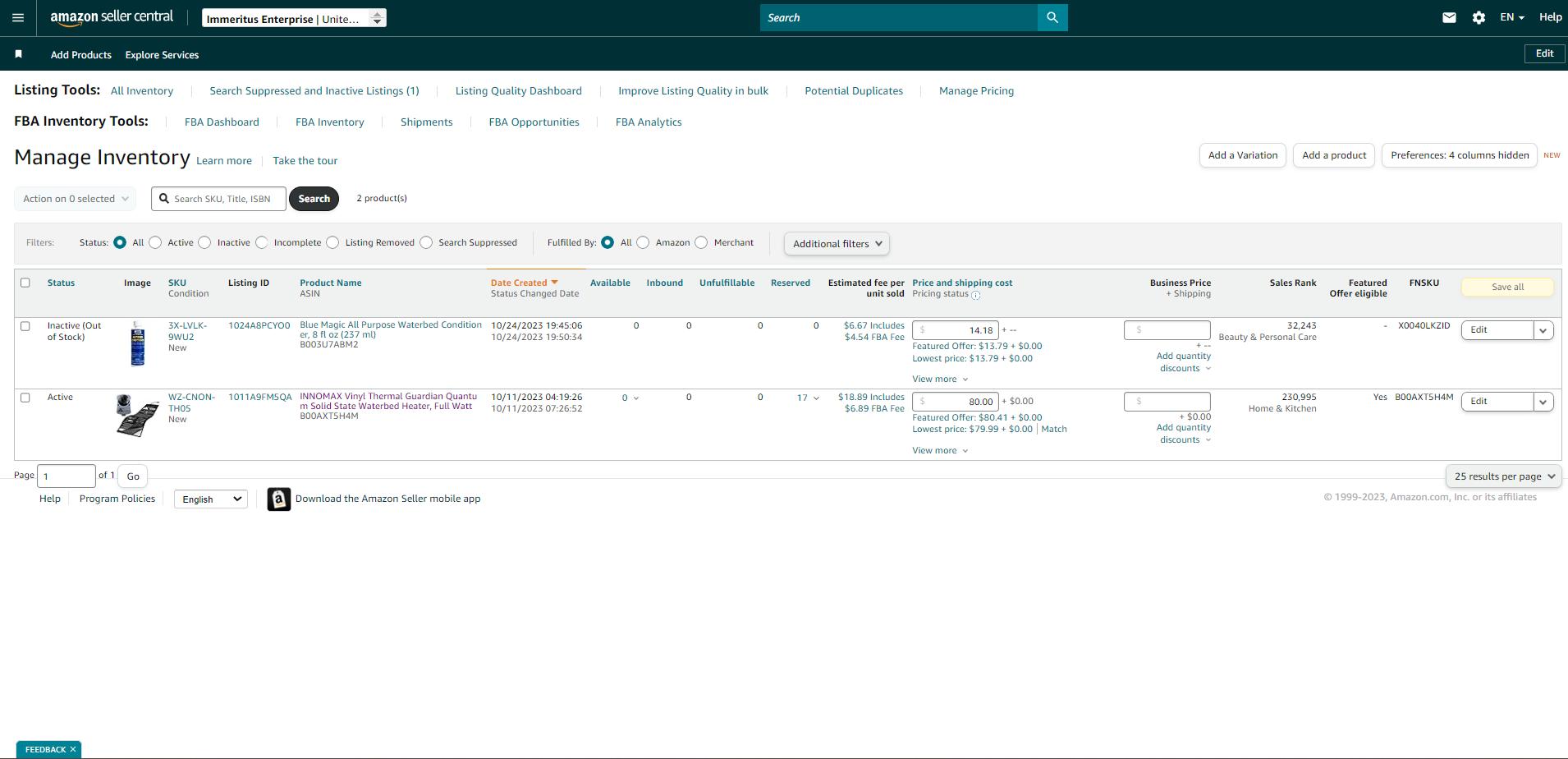Open the messages envelope icon
Image resolution: width=1568 pixels, height=759 pixels.
click(x=1449, y=17)
